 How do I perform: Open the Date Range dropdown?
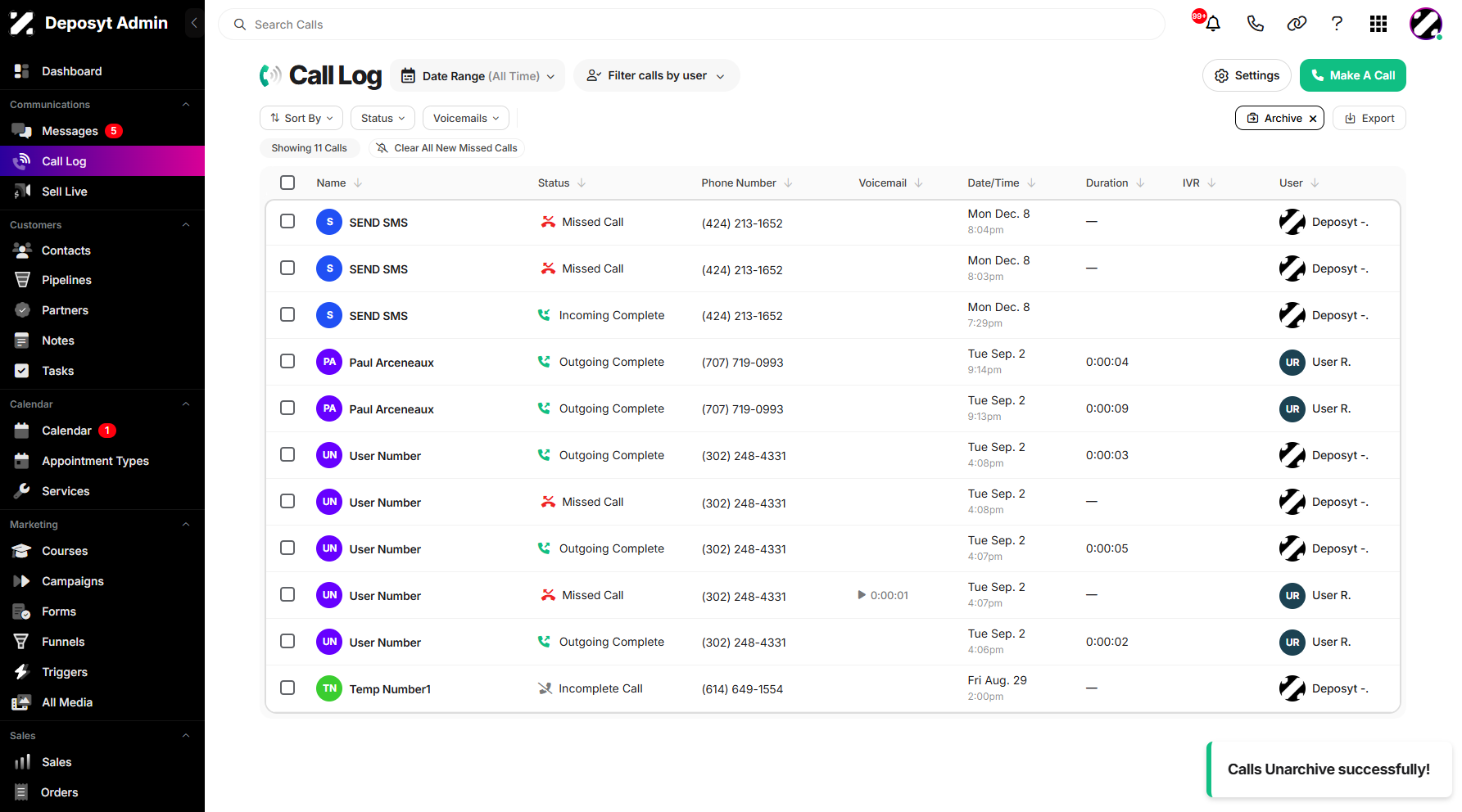478,75
